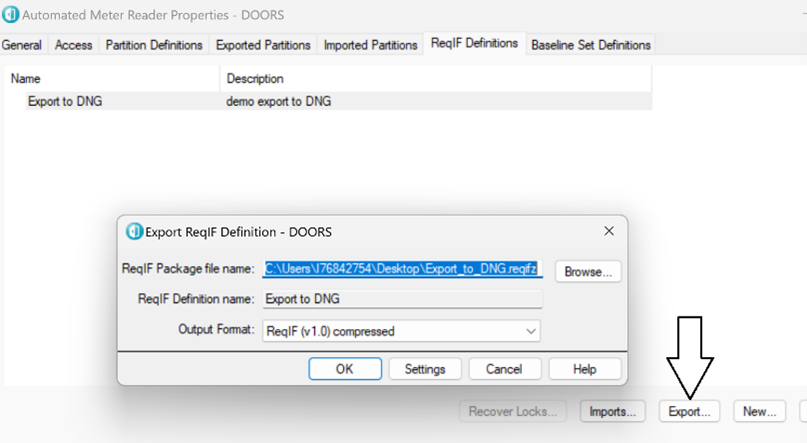Click the Imports... button

point(612,411)
